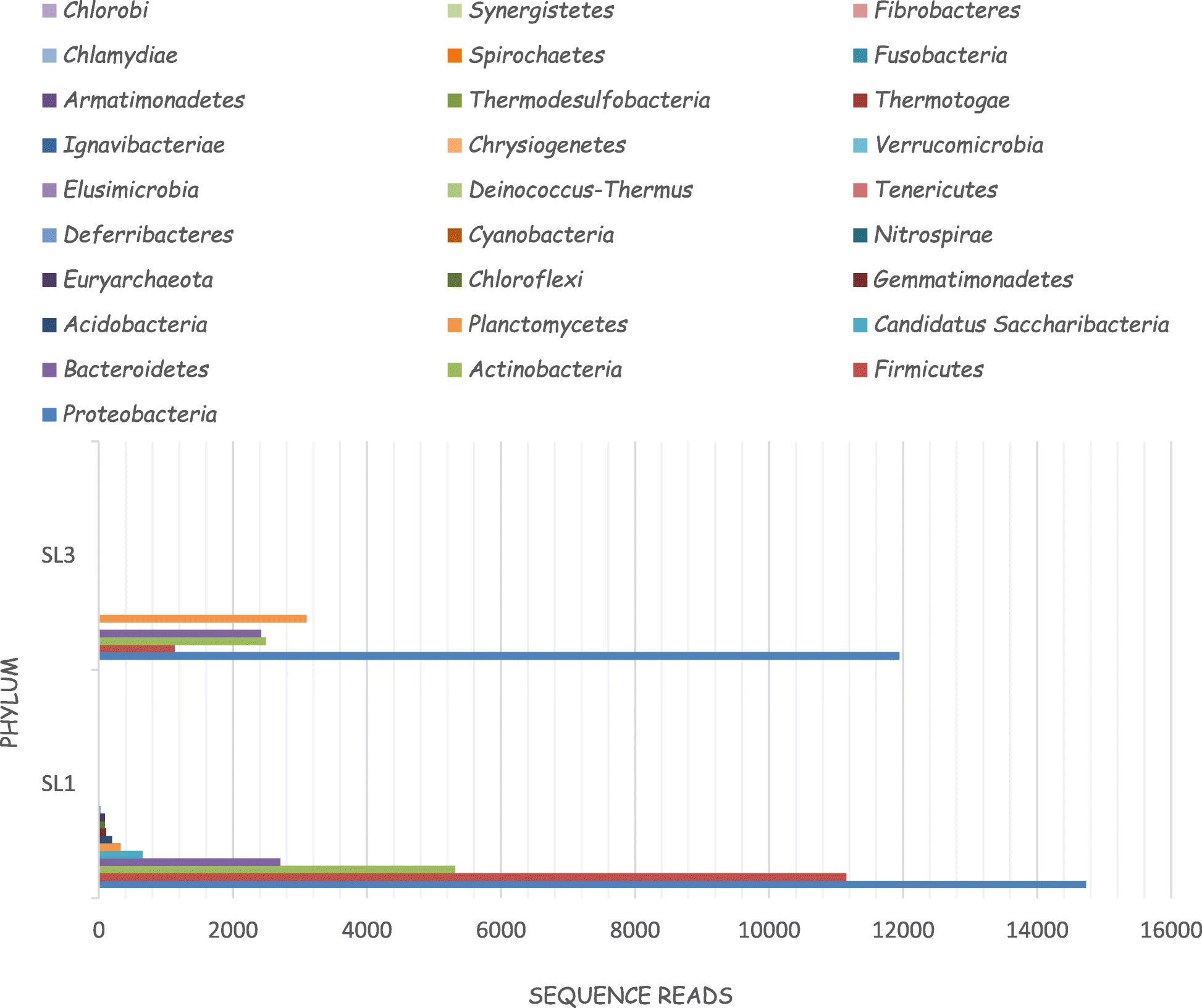Select the Synergistetes legend label

click(541, 11)
